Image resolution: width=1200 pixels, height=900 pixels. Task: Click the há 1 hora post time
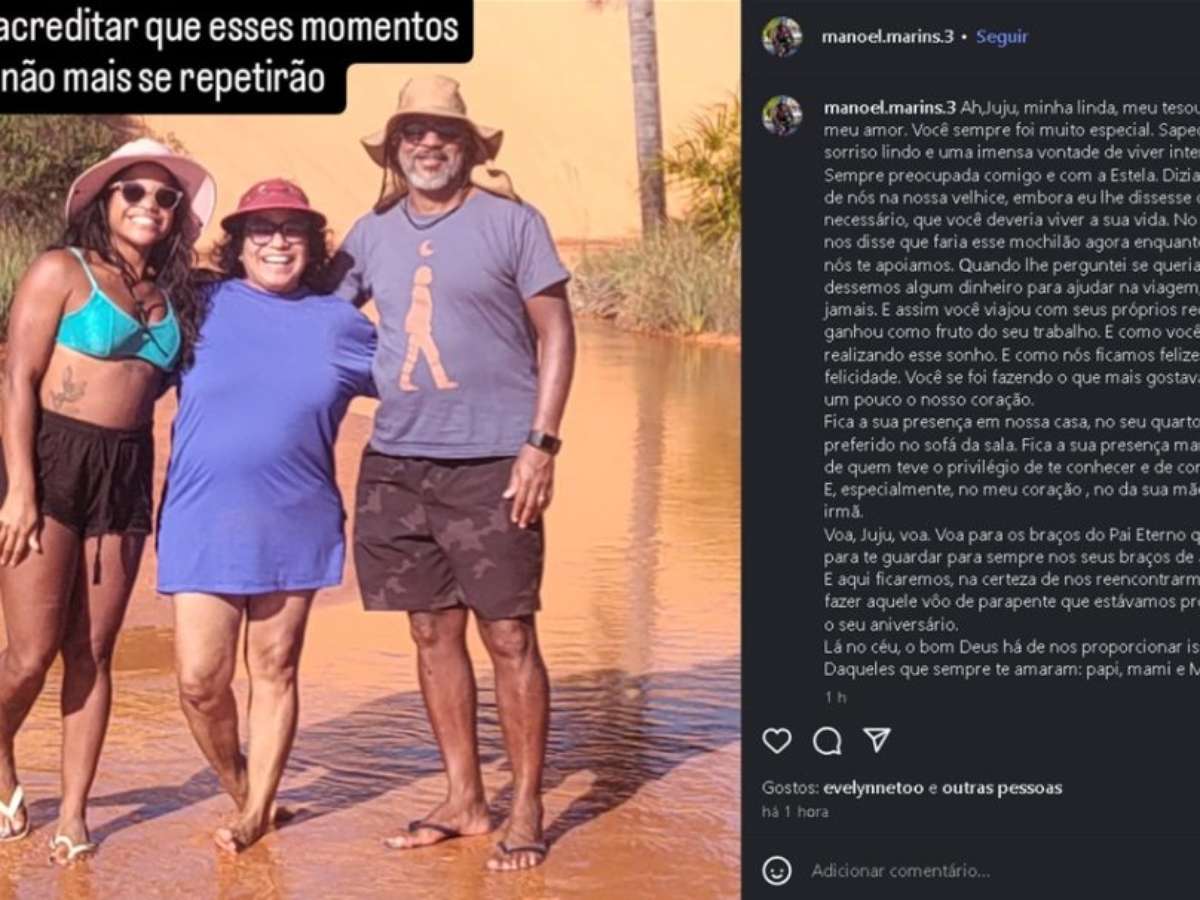tap(795, 812)
